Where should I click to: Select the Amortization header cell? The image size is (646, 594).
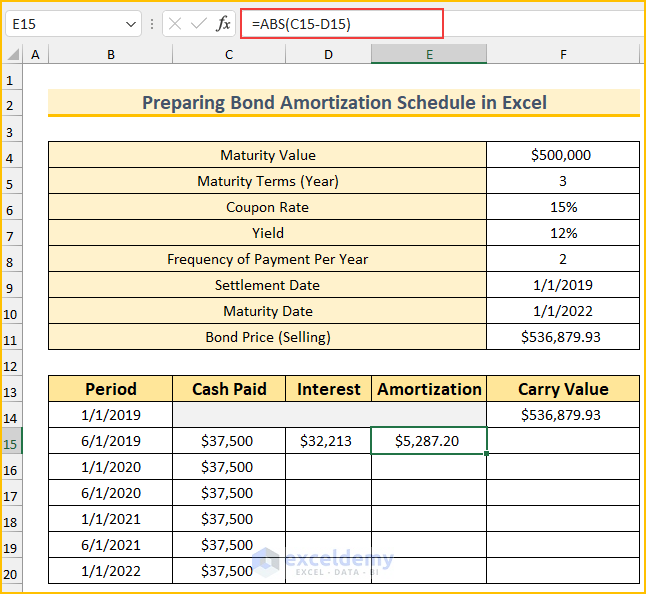[429, 389]
